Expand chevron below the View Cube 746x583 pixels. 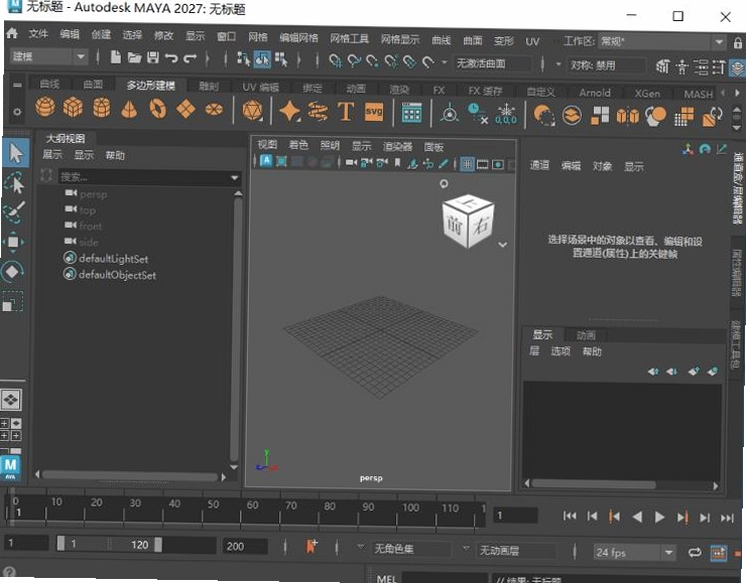point(502,245)
